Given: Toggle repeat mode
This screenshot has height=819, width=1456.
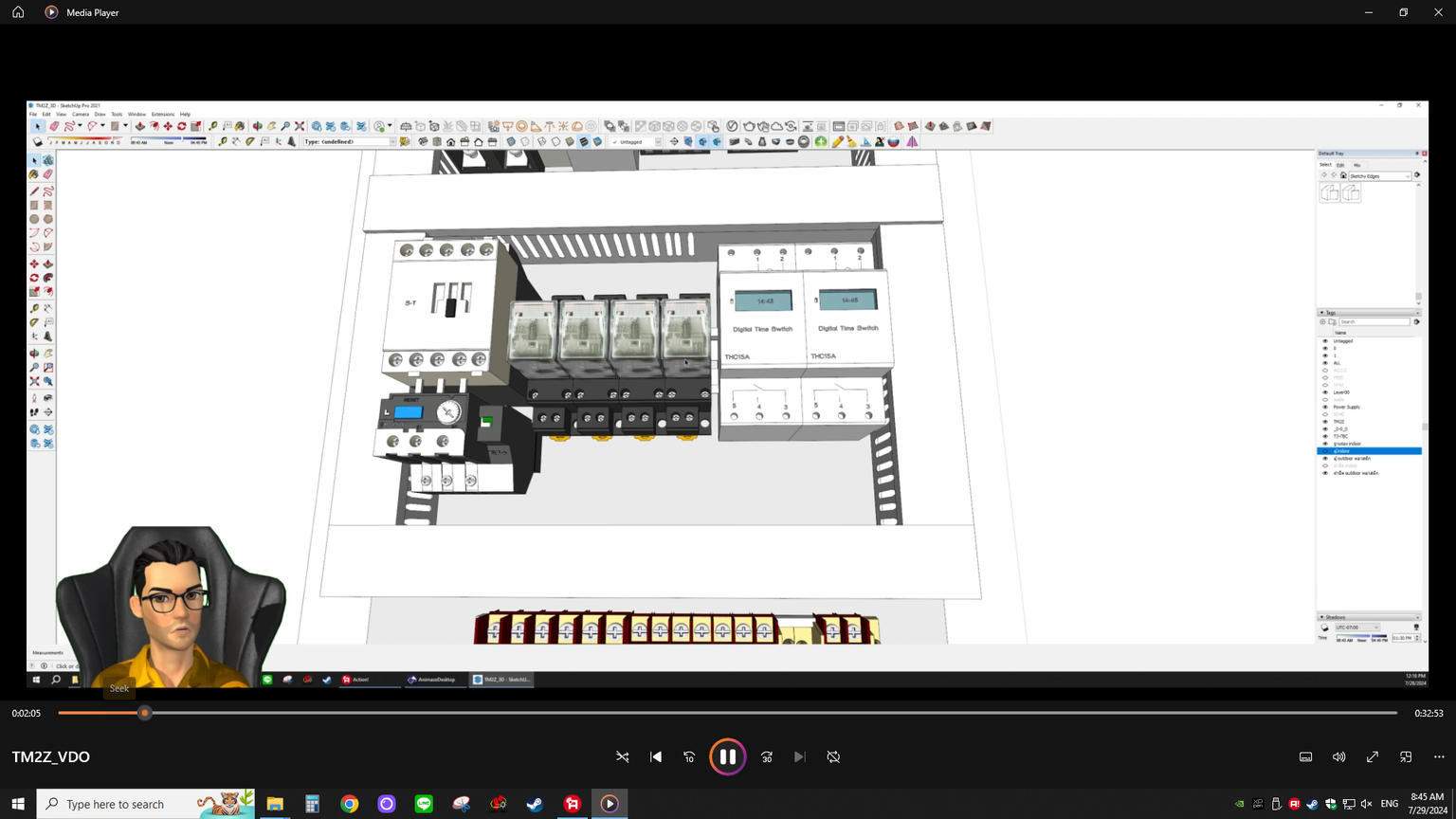Looking at the screenshot, I should click(833, 756).
